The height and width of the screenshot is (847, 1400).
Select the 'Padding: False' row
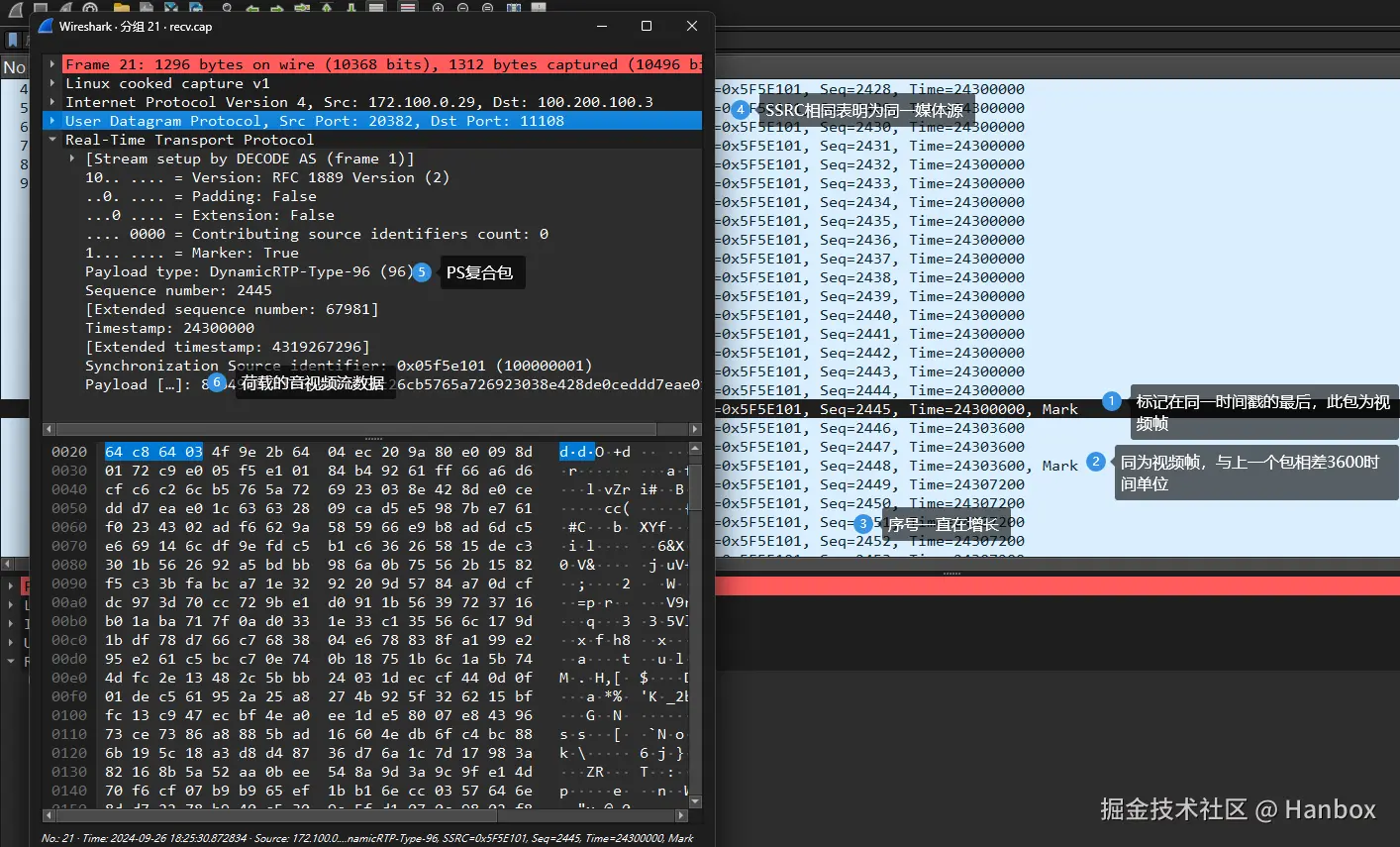point(201,196)
